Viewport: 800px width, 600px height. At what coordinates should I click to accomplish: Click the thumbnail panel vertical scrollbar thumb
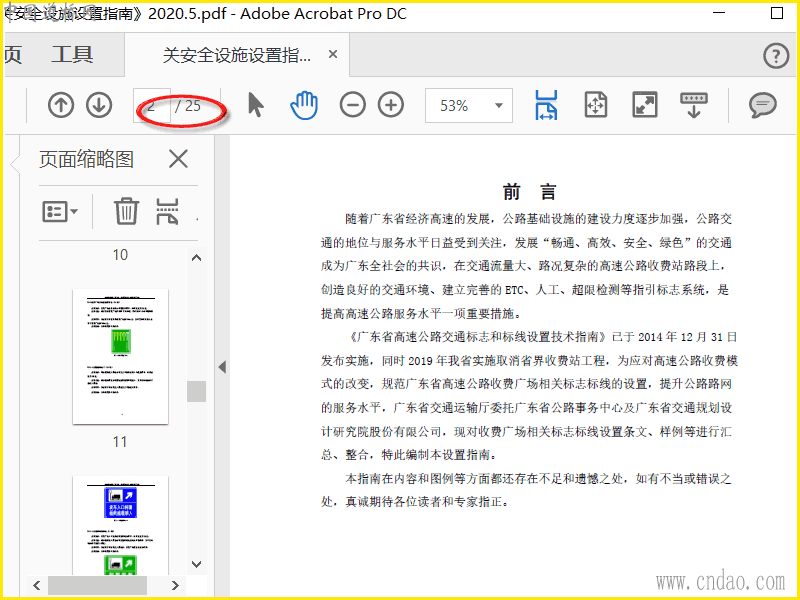pos(196,391)
